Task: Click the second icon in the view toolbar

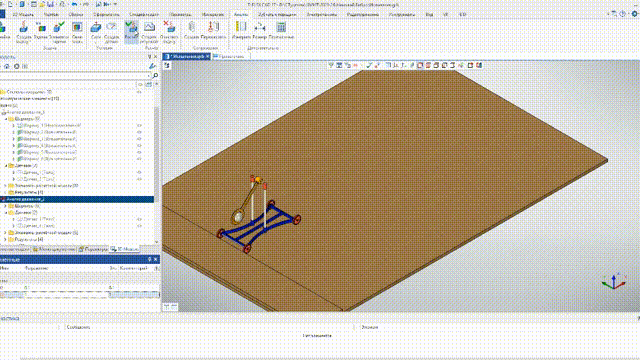Action: click(x=339, y=65)
